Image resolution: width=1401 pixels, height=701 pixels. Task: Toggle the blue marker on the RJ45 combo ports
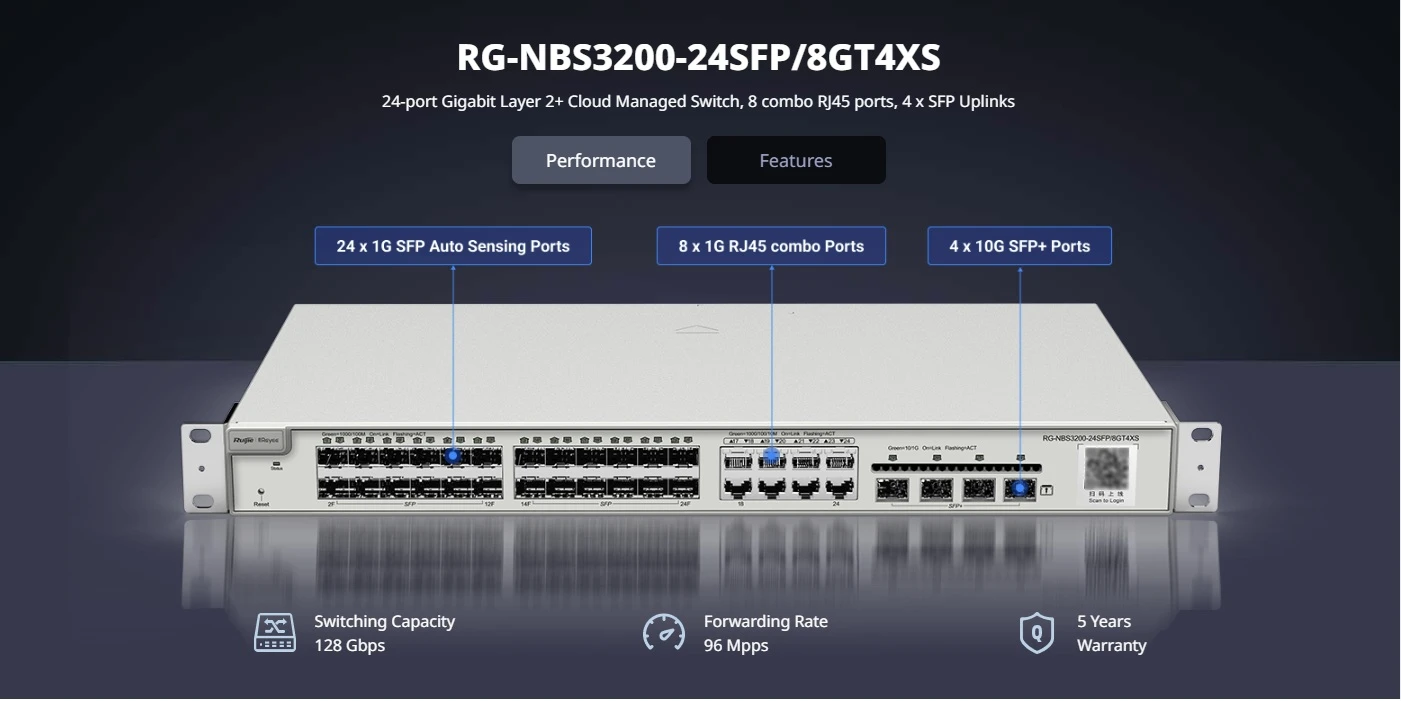(772, 454)
